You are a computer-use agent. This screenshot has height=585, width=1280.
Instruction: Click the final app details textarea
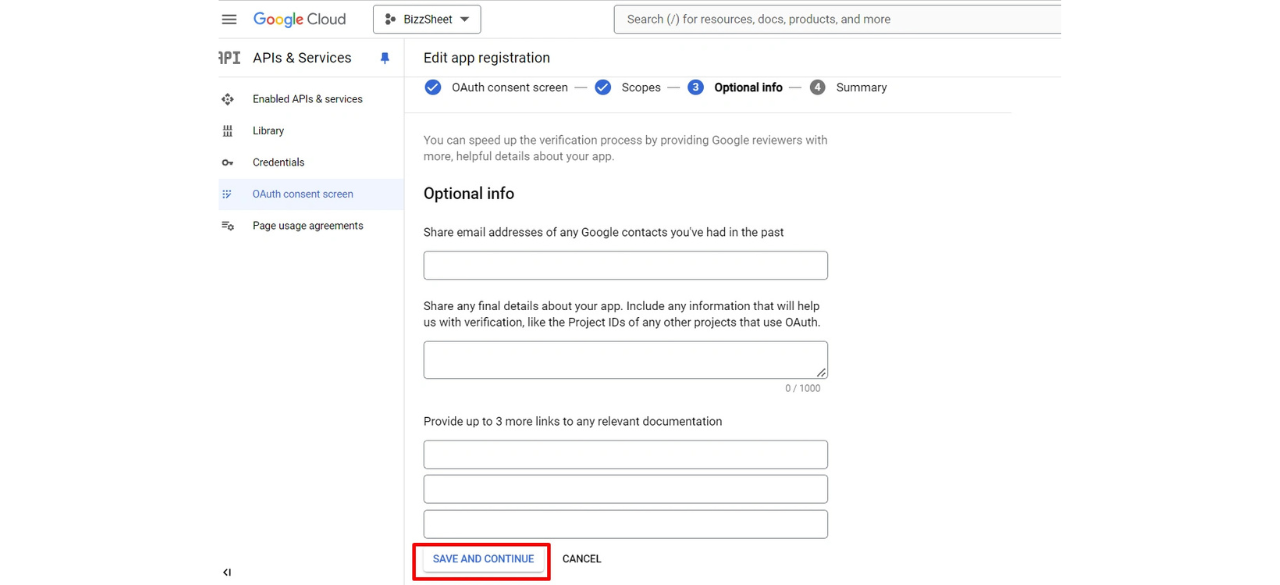coord(625,360)
